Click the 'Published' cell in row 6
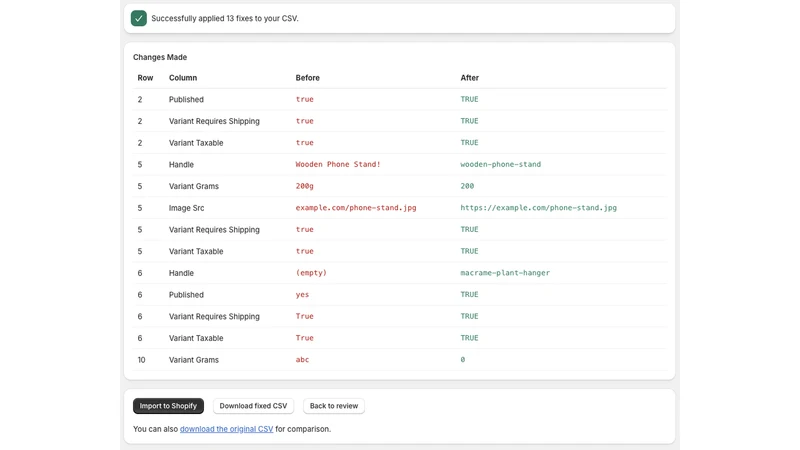 coord(186,295)
